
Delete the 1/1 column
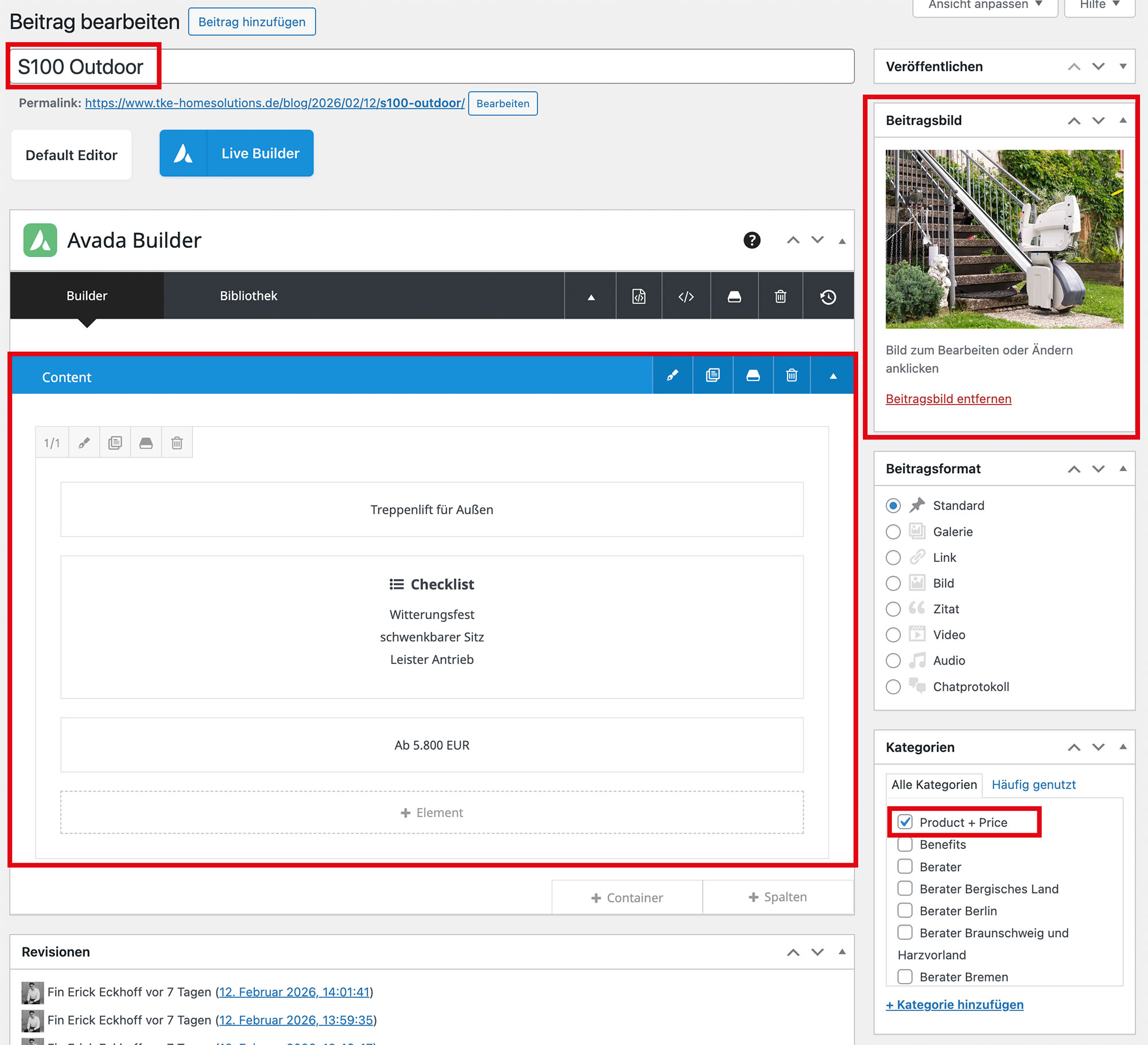point(177,442)
